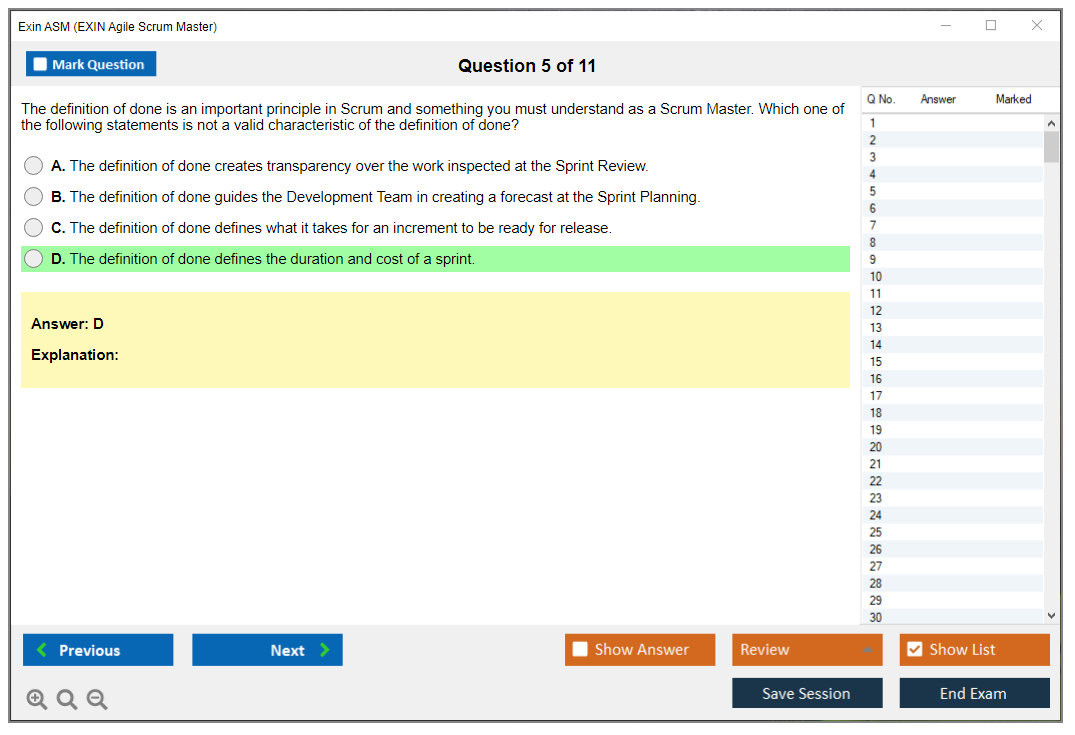Toggle the Show Answer checkbox
This screenshot has height=735, width=1075.
pos(580,650)
